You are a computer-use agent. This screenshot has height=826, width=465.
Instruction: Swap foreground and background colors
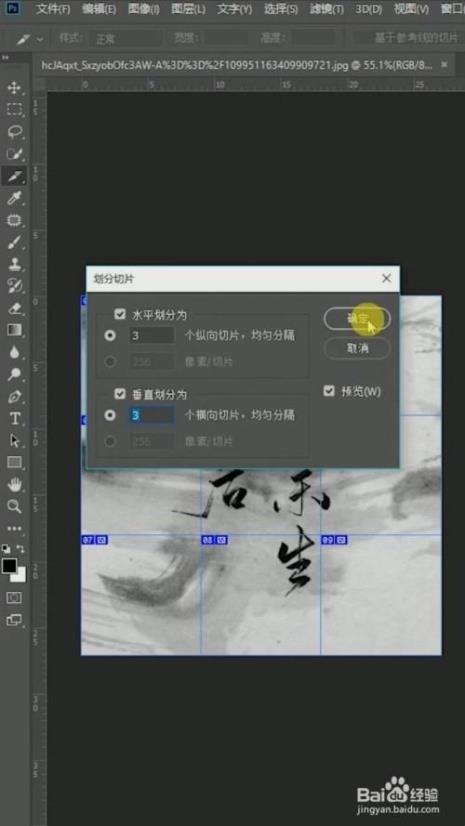point(21,548)
